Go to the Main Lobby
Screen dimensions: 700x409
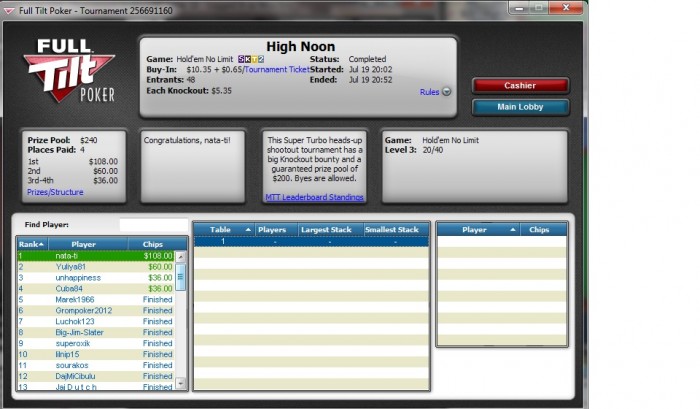[520, 107]
